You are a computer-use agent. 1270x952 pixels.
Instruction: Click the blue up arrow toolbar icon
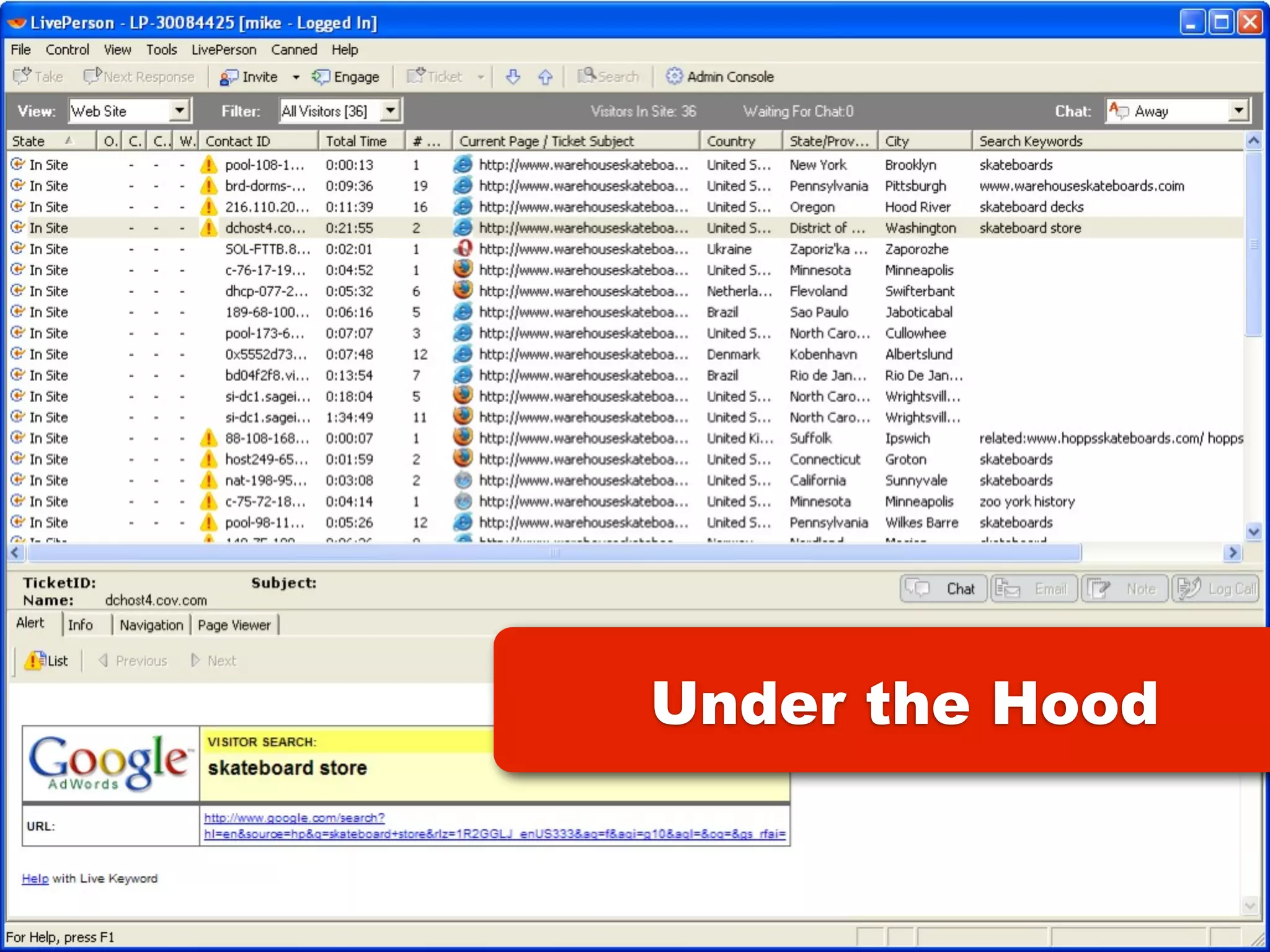545,77
